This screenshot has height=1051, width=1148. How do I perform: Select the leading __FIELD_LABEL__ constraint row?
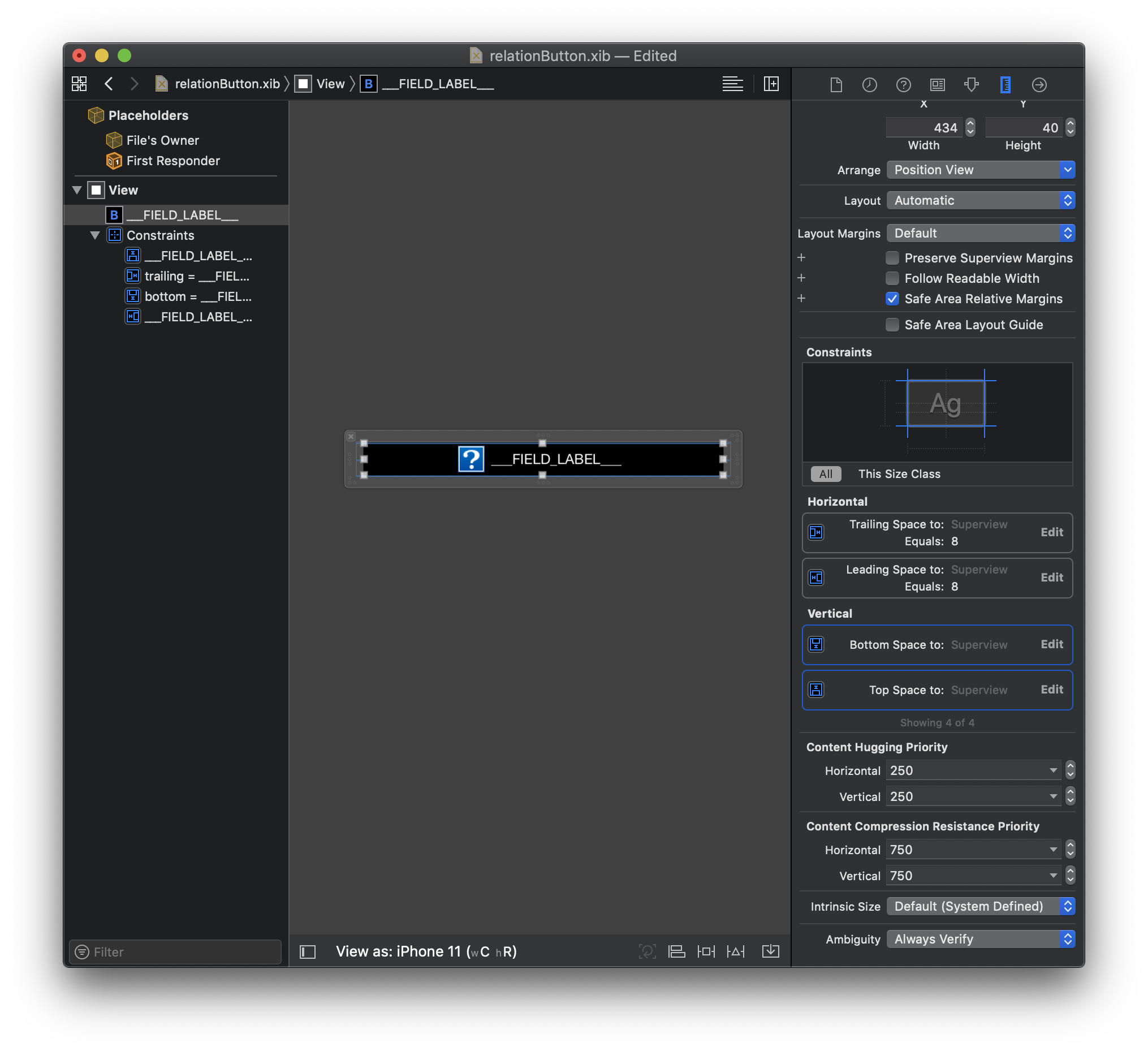[188, 317]
